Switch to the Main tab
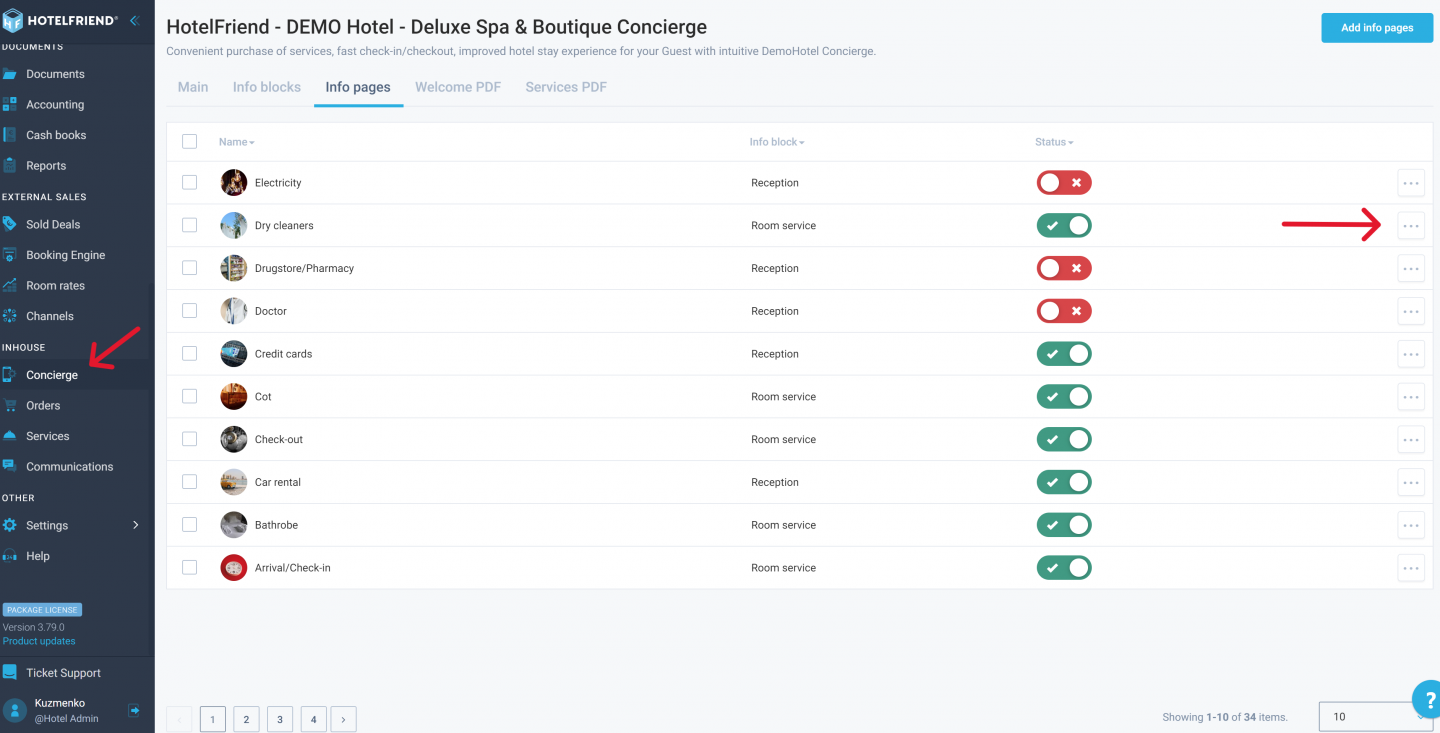This screenshot has height=733, width=1440. (193, 87)
